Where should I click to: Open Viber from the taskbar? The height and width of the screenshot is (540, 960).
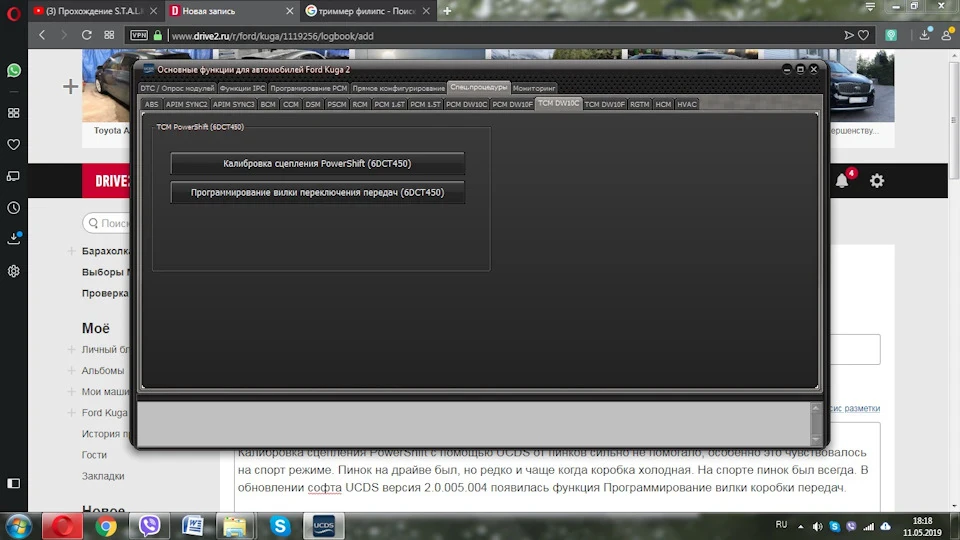point(149,526)
